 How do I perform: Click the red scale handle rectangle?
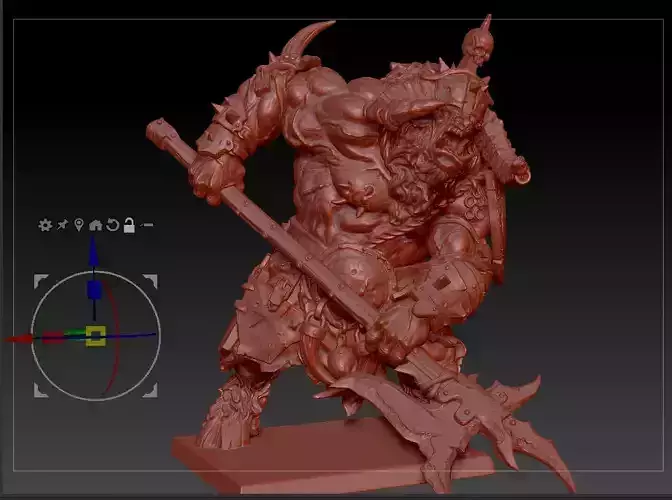pyautogui.click(x=53, y=337)
